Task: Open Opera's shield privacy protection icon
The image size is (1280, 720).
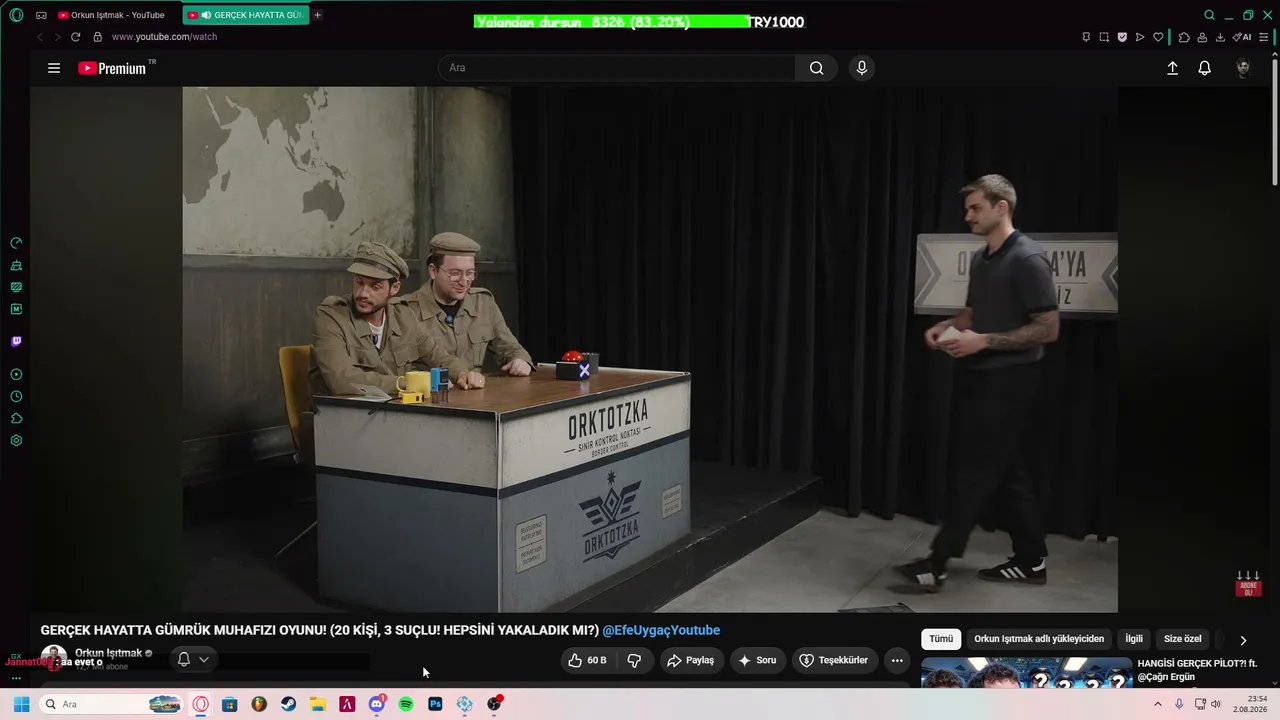Action: point(1122,37)
